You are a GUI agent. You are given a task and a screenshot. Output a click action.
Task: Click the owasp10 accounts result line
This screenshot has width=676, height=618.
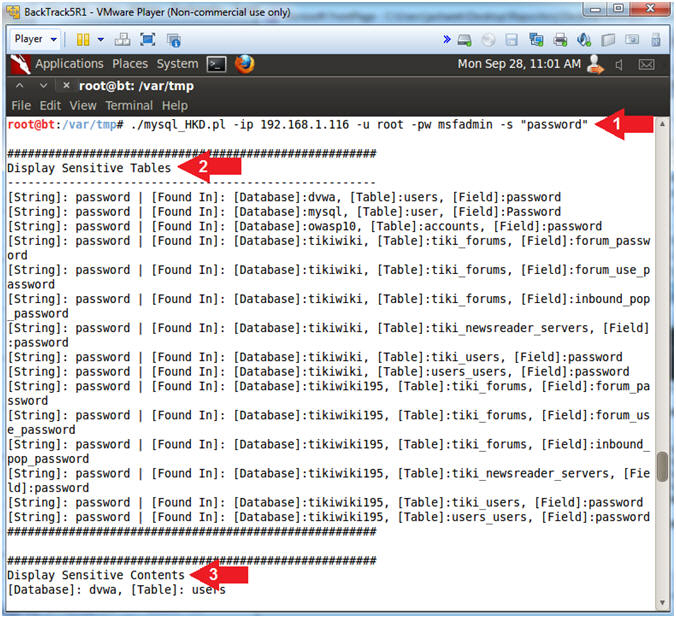tap(305, 226)
